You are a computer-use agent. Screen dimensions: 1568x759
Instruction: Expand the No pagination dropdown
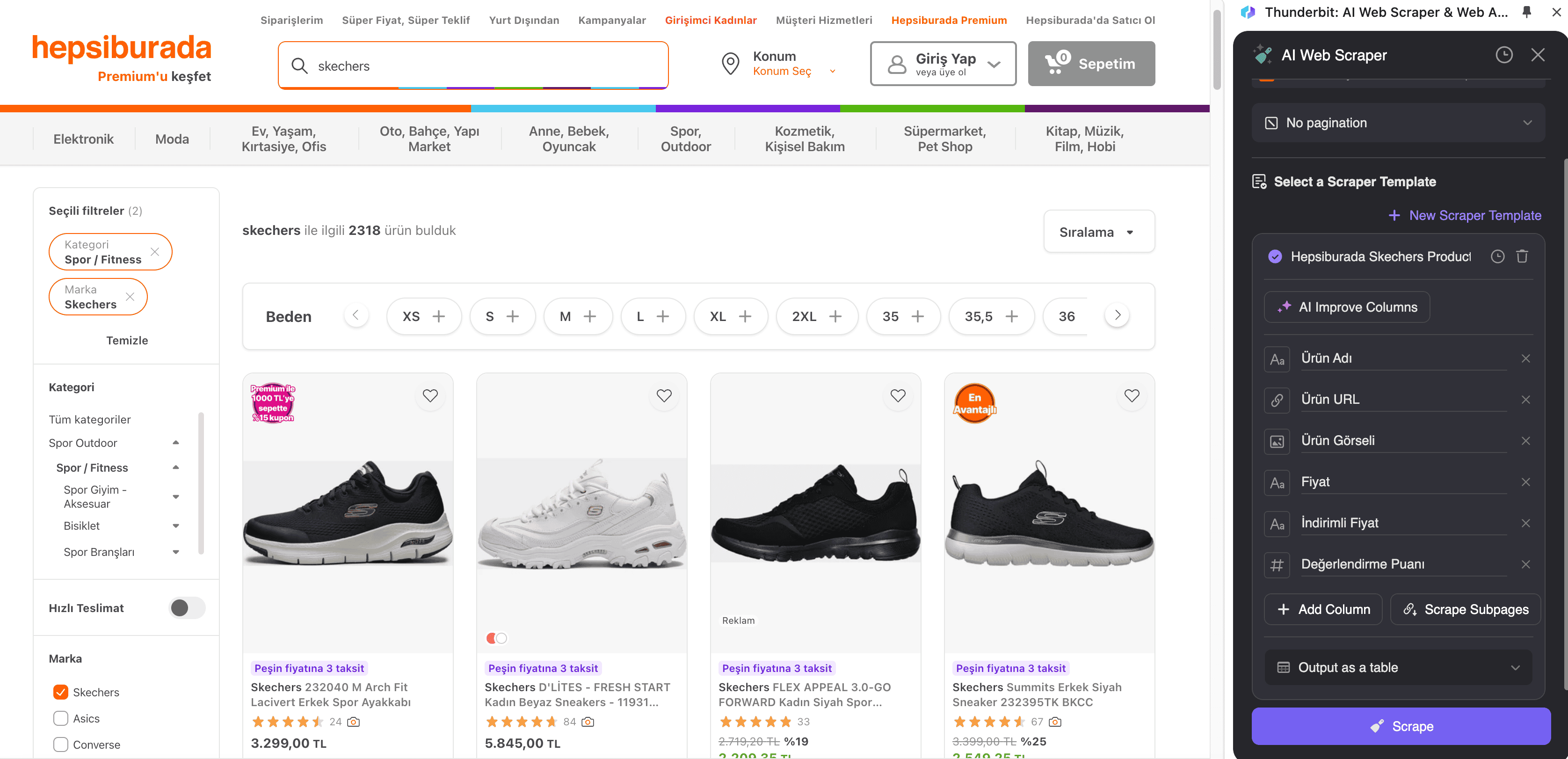[1398, 123]
